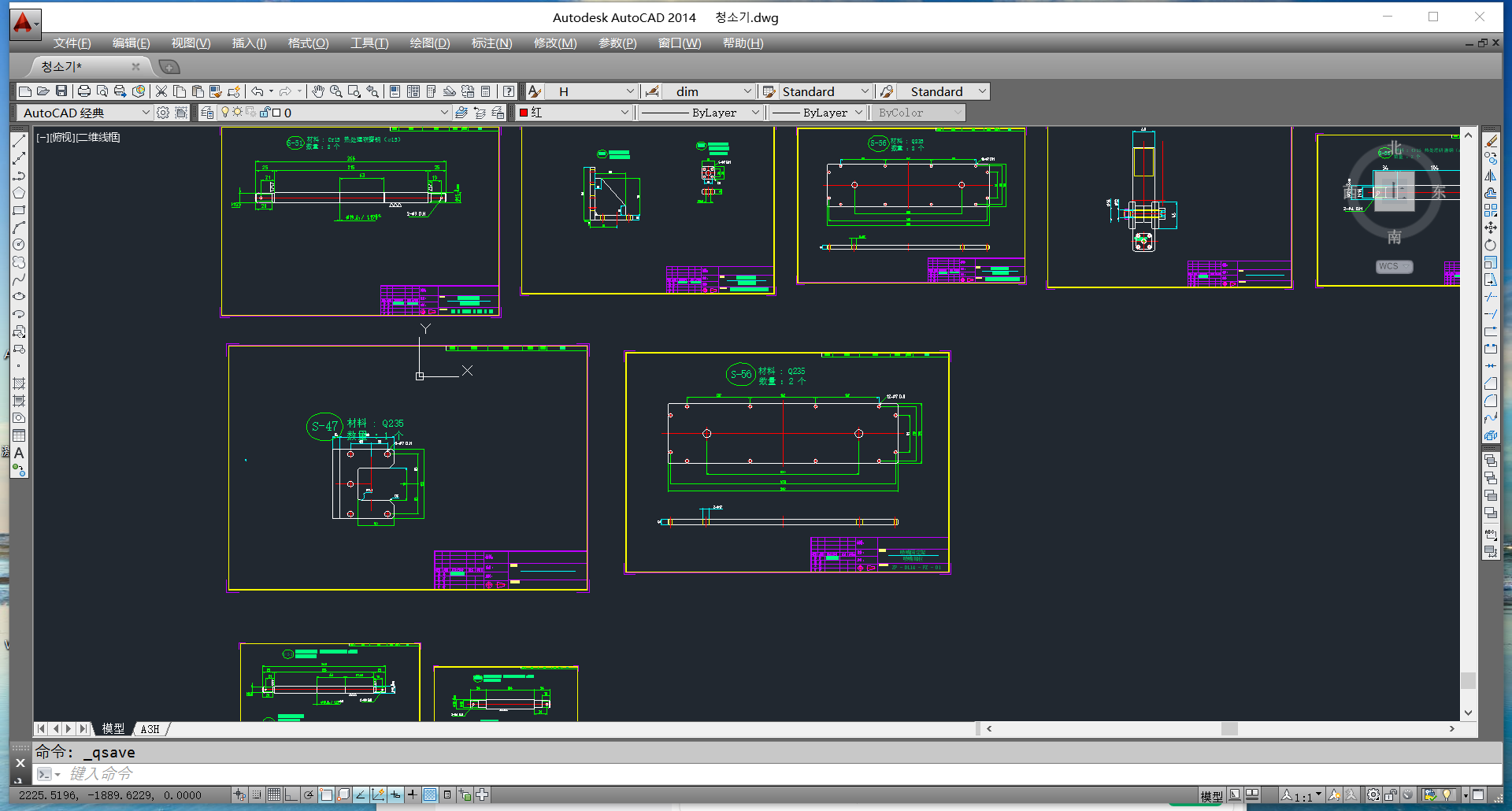The width and height of the screenshot is (1512, 811).
Task: Click the Layer Previous icon
Action: point(480,113)
